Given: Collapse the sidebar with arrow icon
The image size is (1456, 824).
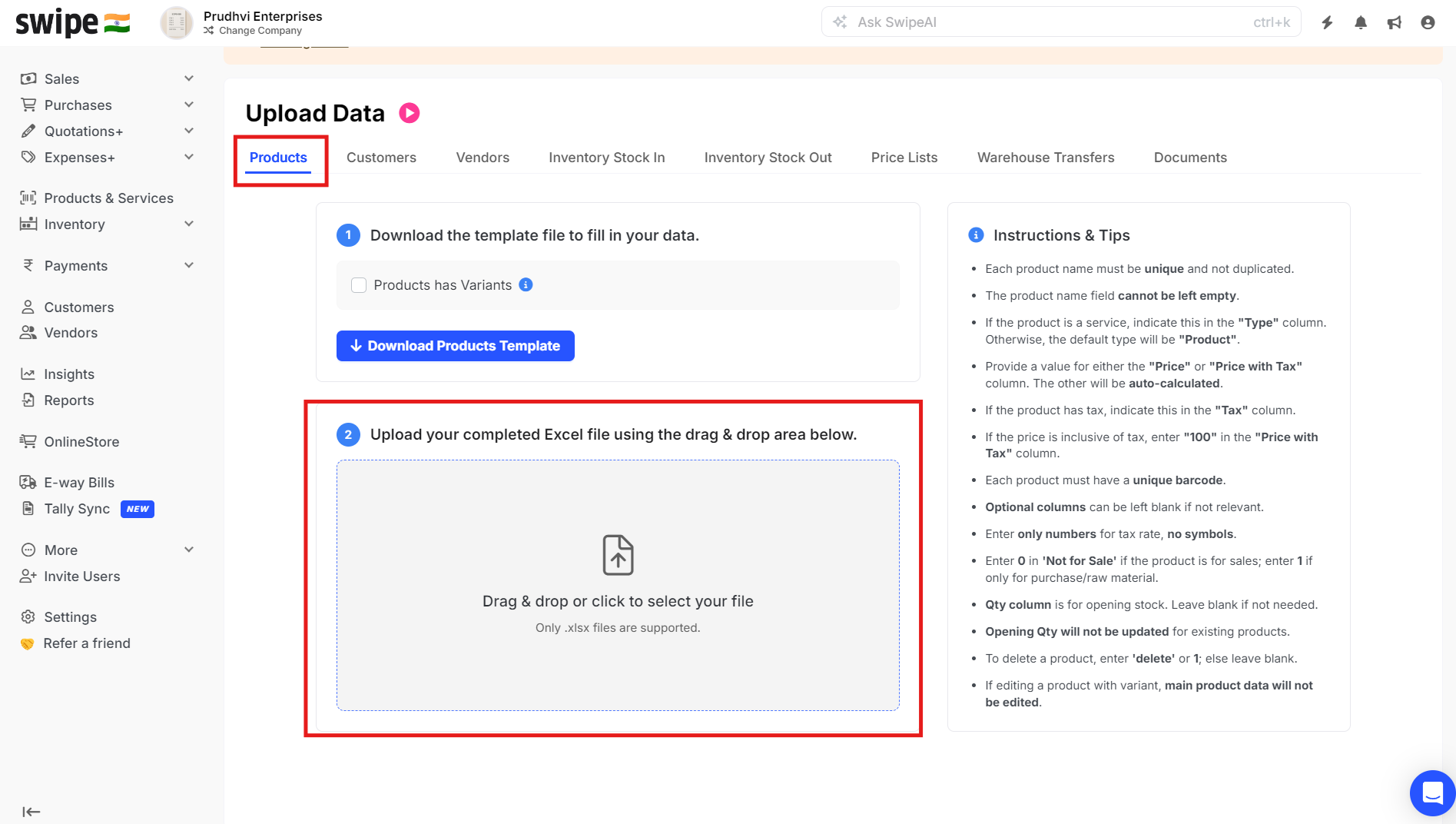Looking at the screenshot, I should [x=31, y=812].
